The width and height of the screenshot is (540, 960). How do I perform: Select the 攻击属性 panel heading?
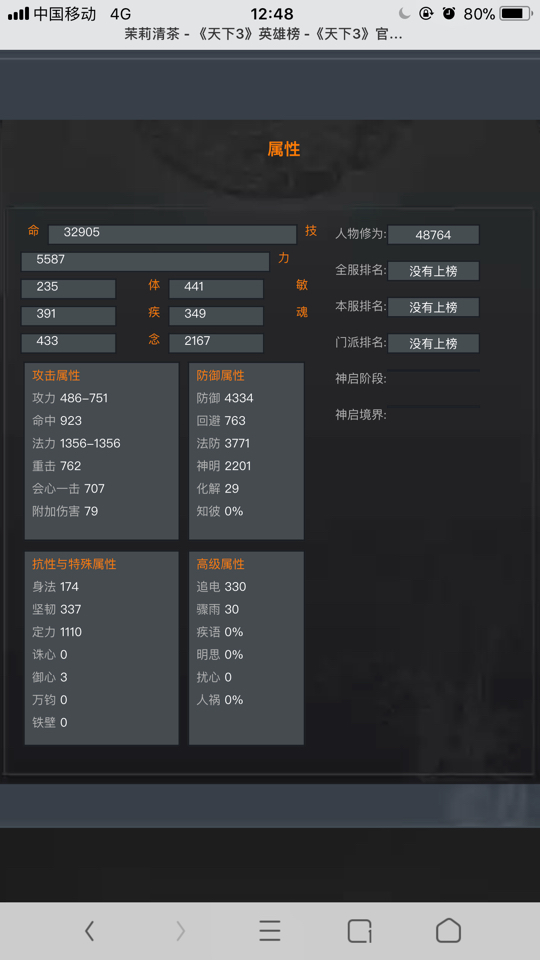tap(56, 375)
